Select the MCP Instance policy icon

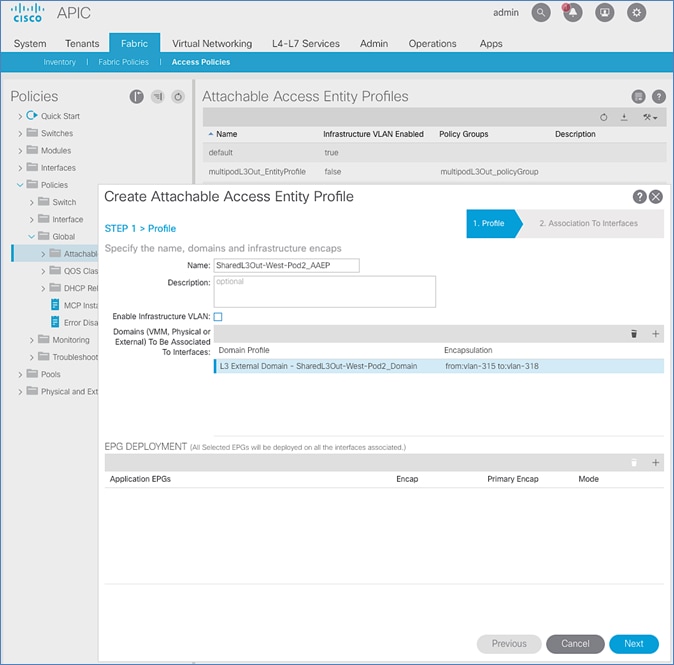point(55,305)
